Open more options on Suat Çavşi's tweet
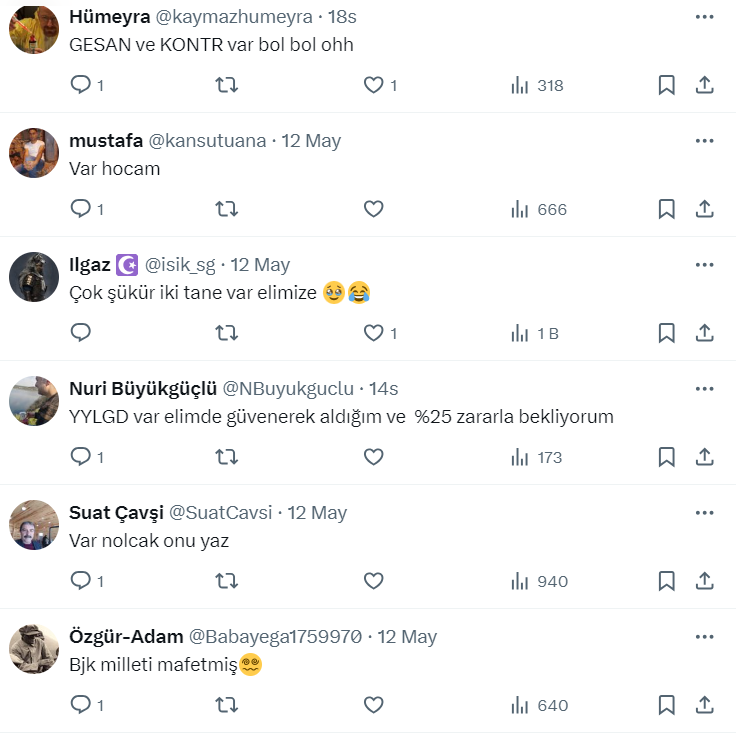This screenshot has height=735, width=736. [705, 513]
